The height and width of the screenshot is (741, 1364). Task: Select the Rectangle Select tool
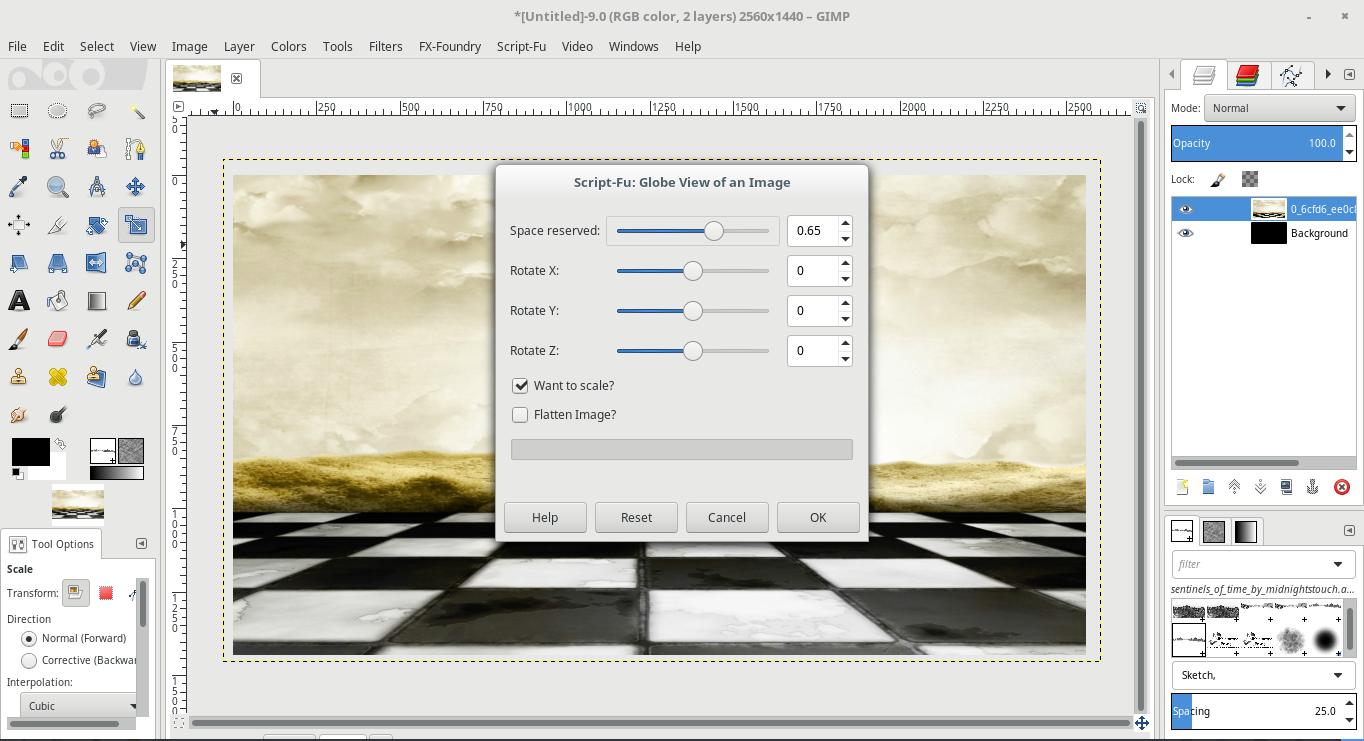click(19, 111)
